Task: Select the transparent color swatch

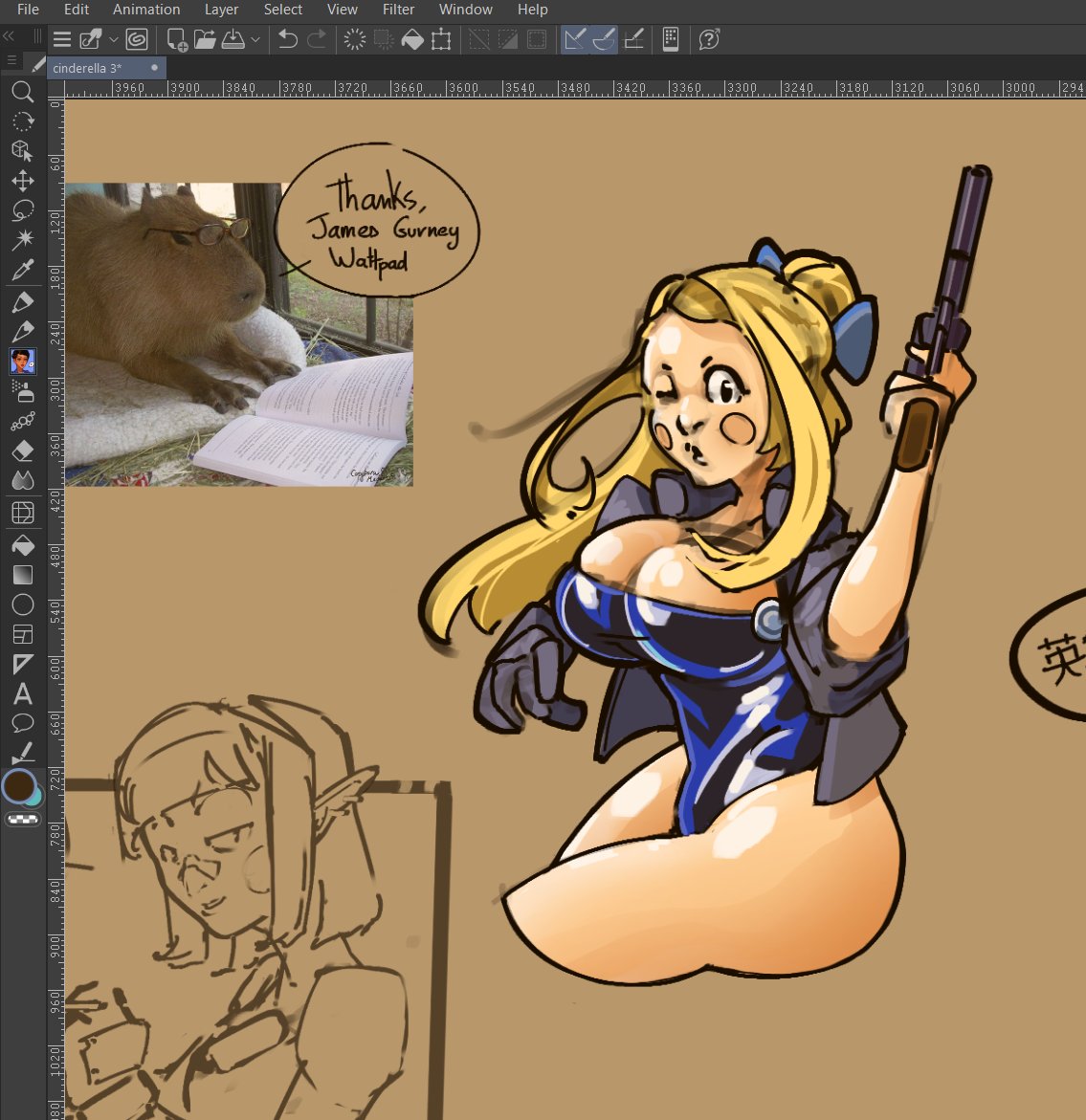Action: 23,820
